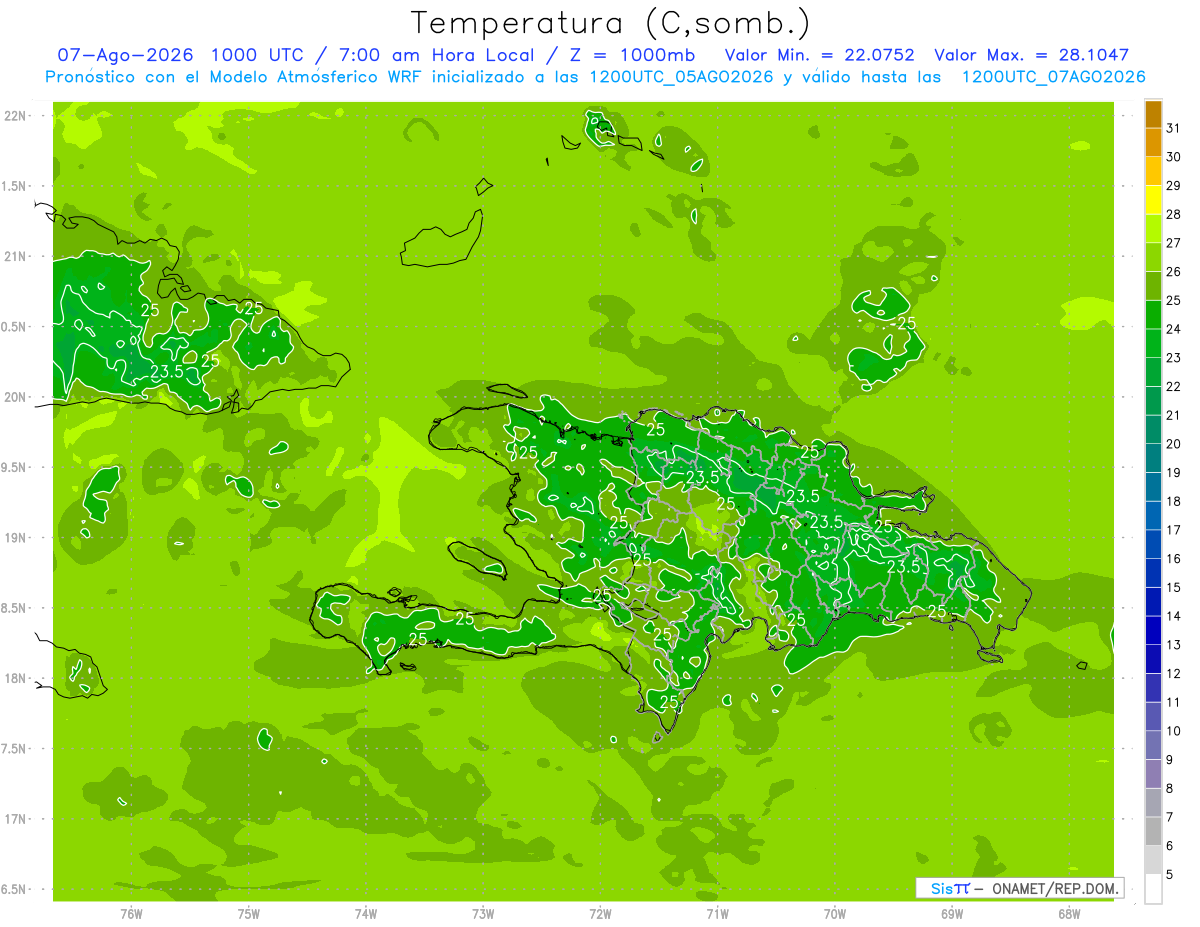Click the 19N latitude axis label
This screenshot has height=927, width=1200.
[x=16, y=538]
